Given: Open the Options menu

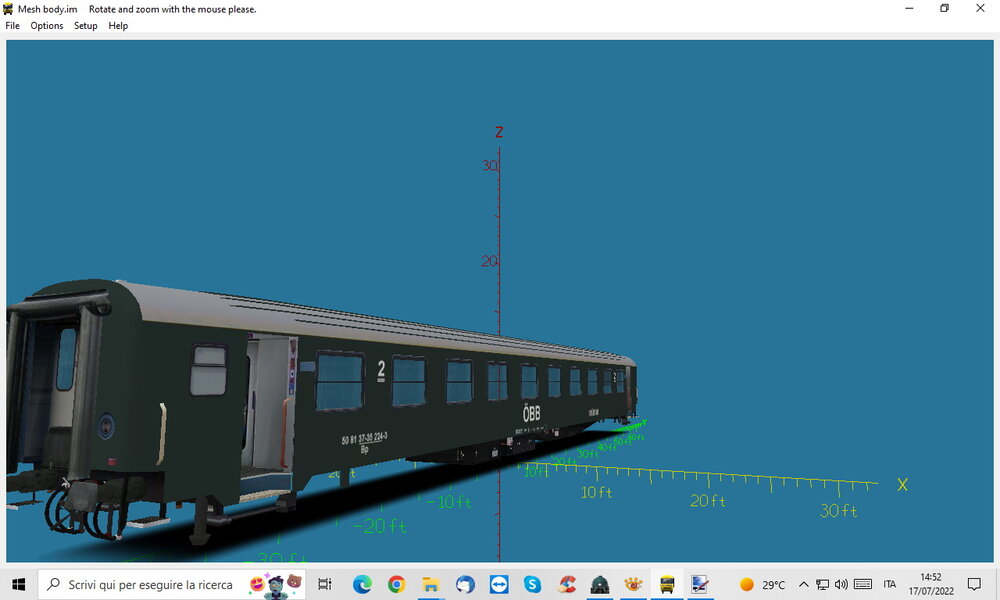Looking at the screenshot, I should 47,26.
